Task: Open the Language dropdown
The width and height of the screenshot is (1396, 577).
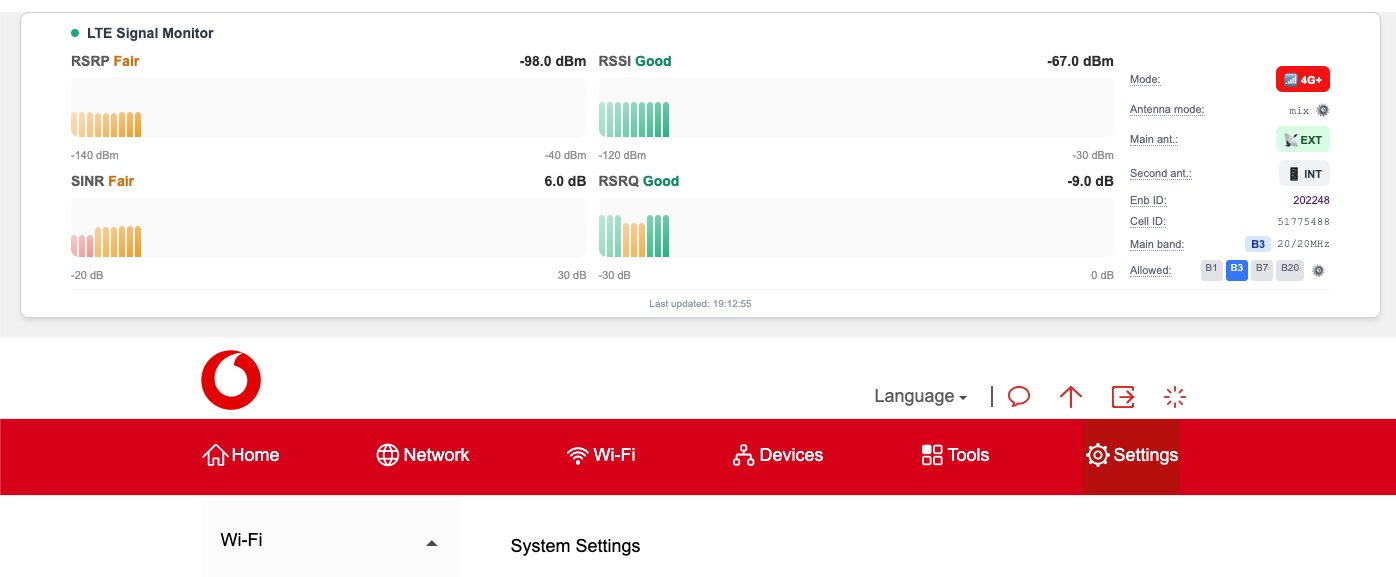Action: pyautogui.click(x=921, y=396)
